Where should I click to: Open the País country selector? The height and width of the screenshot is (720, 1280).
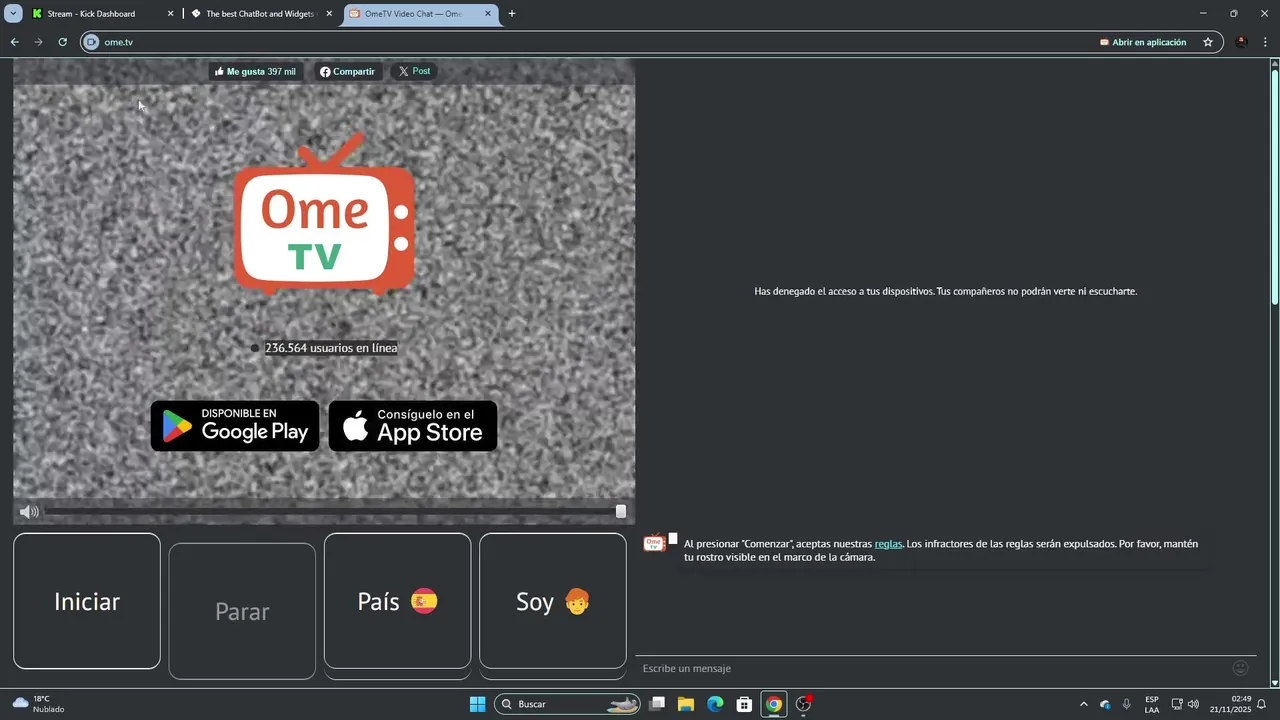[x=397, y=601]
